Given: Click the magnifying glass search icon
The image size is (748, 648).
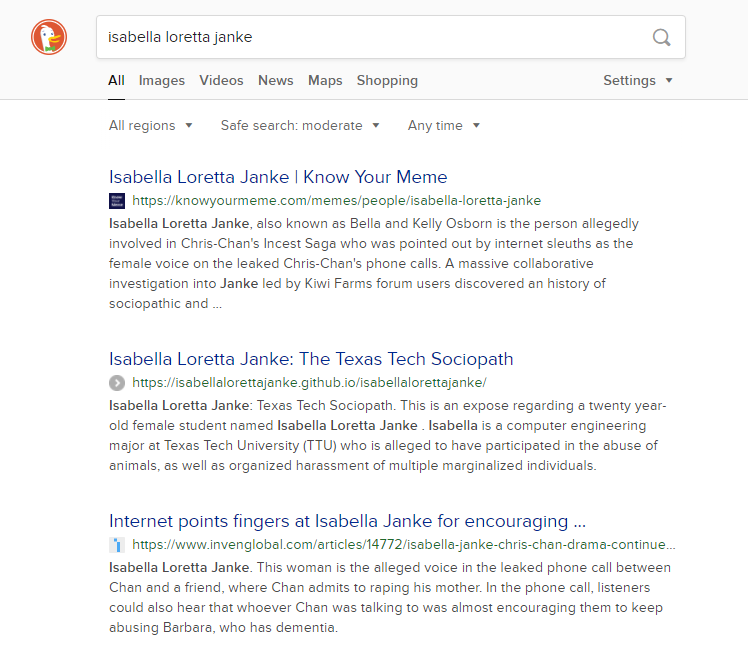Looking at the screenshot, I should click(x=661, y=37).
